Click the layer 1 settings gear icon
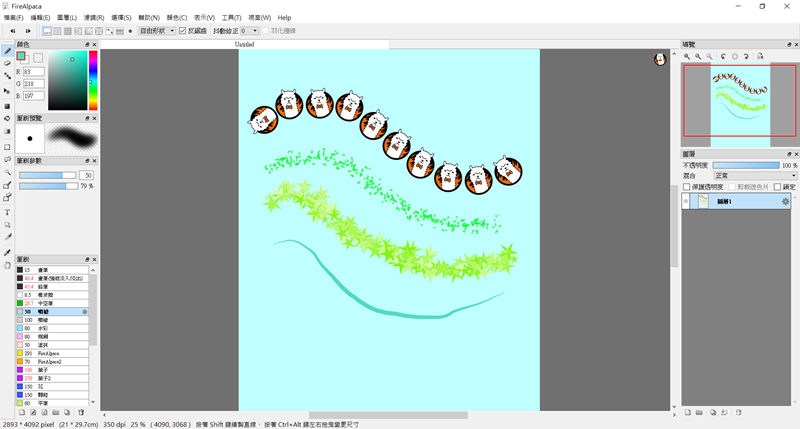800x429 pixels. [785, 201]
